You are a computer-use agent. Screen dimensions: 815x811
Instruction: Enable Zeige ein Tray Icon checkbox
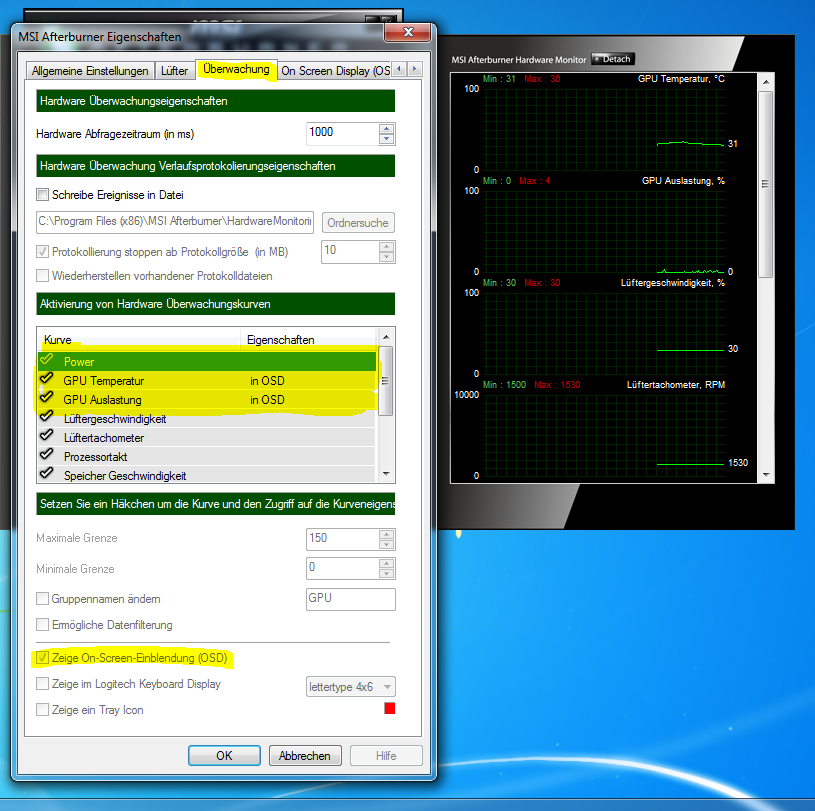point(43,710)
